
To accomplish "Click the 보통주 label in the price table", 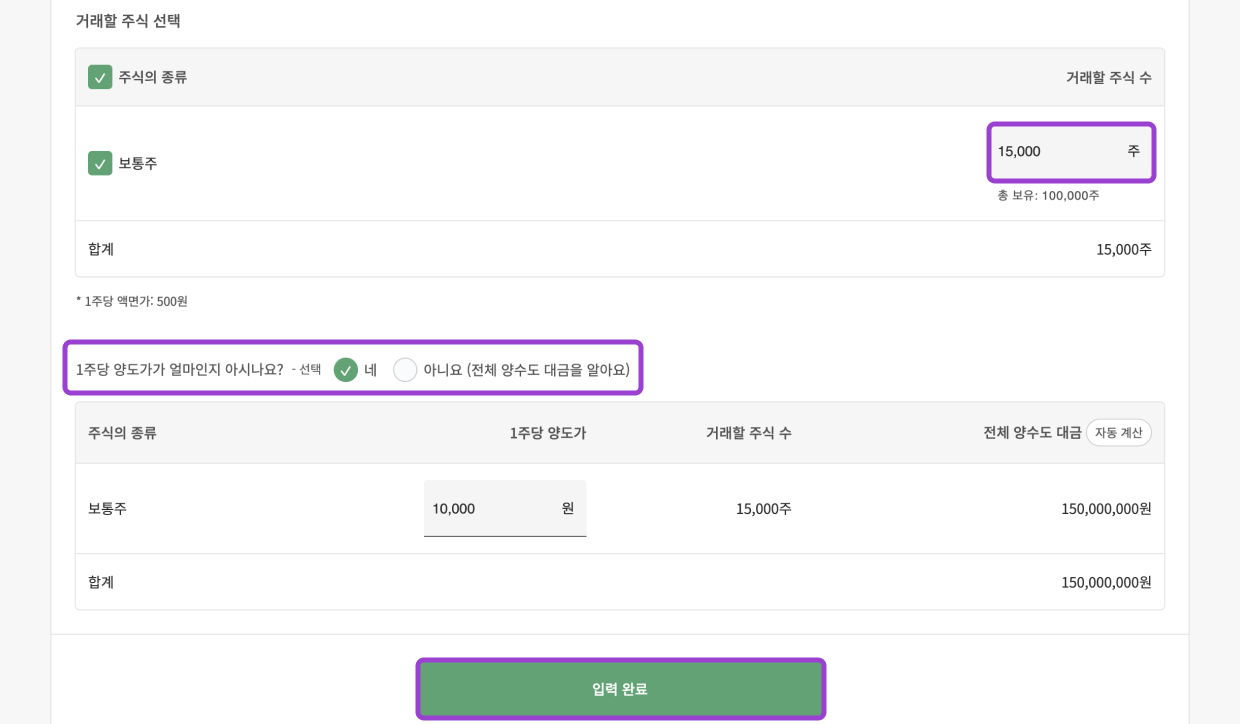I will [x=107, y=508].
